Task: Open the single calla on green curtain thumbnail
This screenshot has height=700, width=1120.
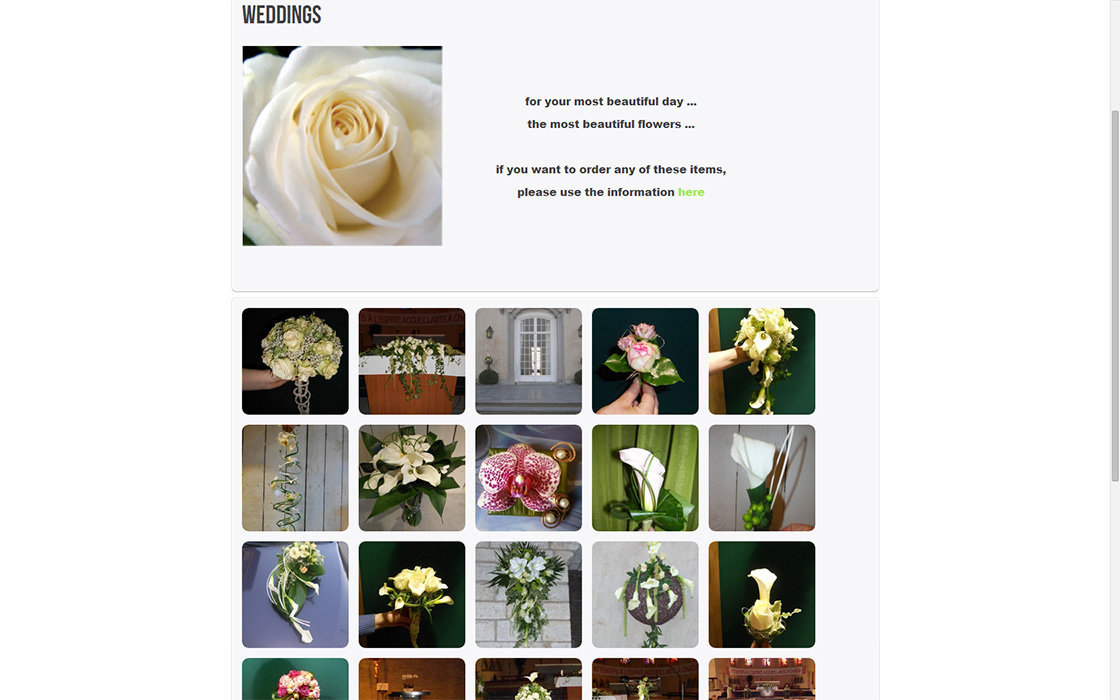Action: point(645,478)
